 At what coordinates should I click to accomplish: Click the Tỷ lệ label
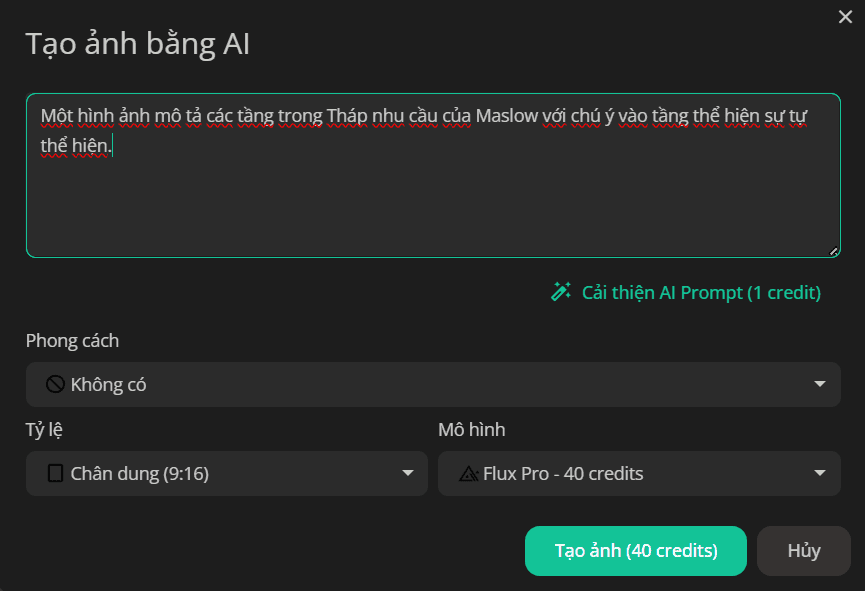(x=44, y=429)
